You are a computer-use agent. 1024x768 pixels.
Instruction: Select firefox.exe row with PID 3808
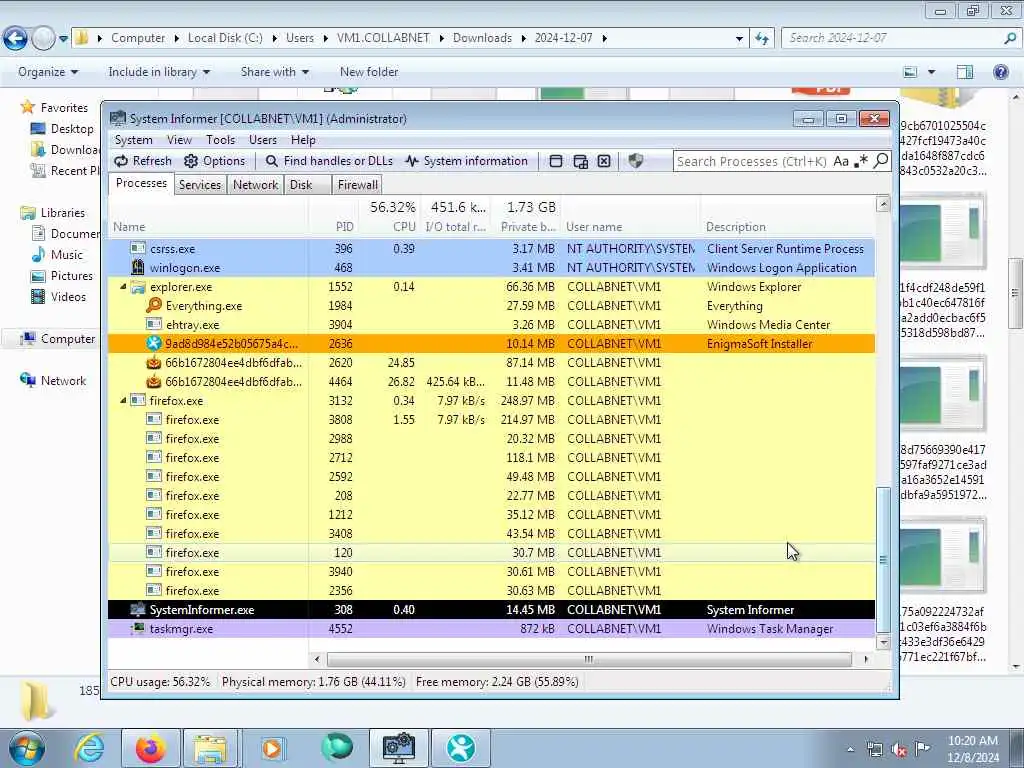491,419
